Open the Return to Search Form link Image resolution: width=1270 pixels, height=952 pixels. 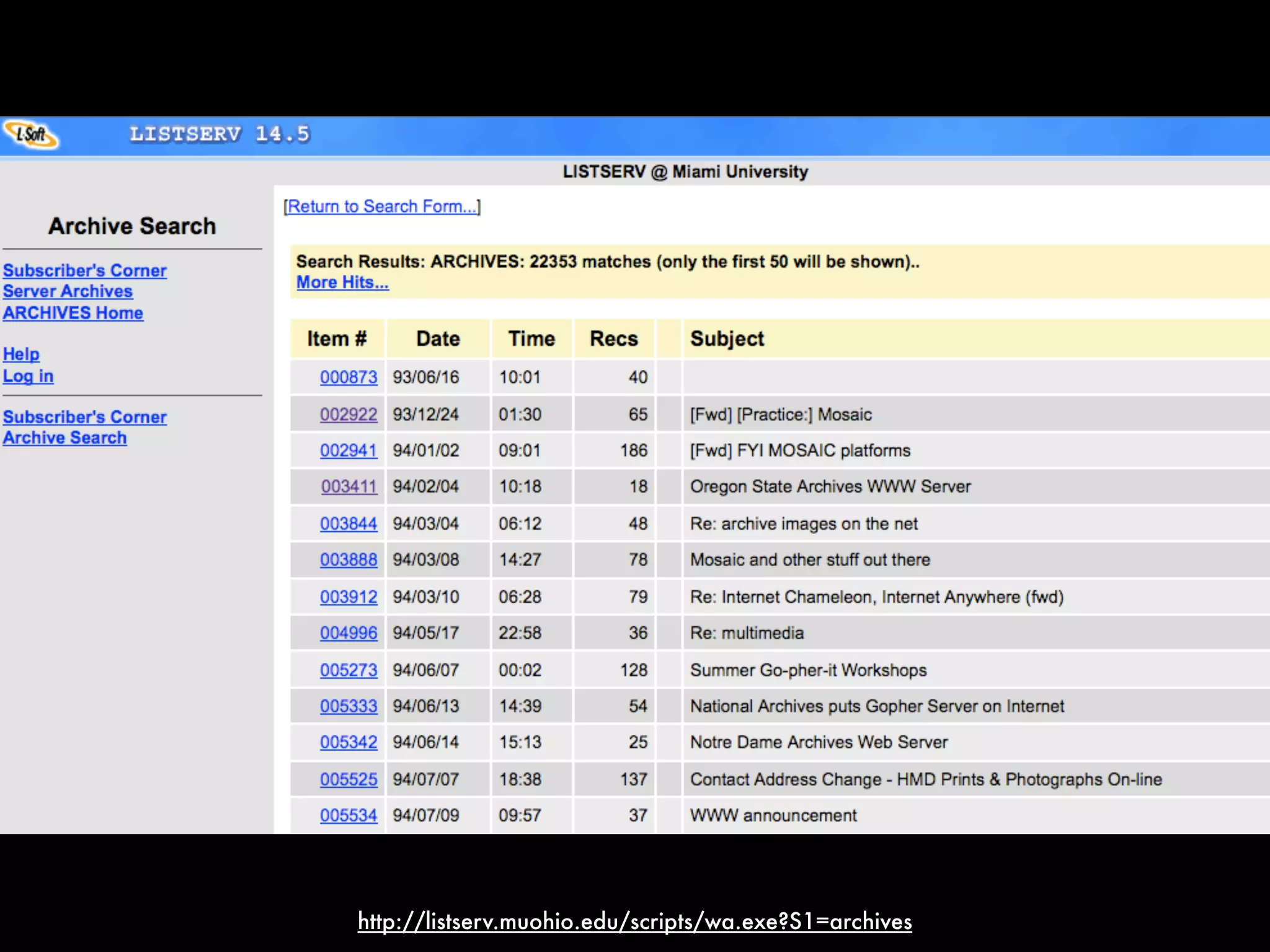coord(382,206)
